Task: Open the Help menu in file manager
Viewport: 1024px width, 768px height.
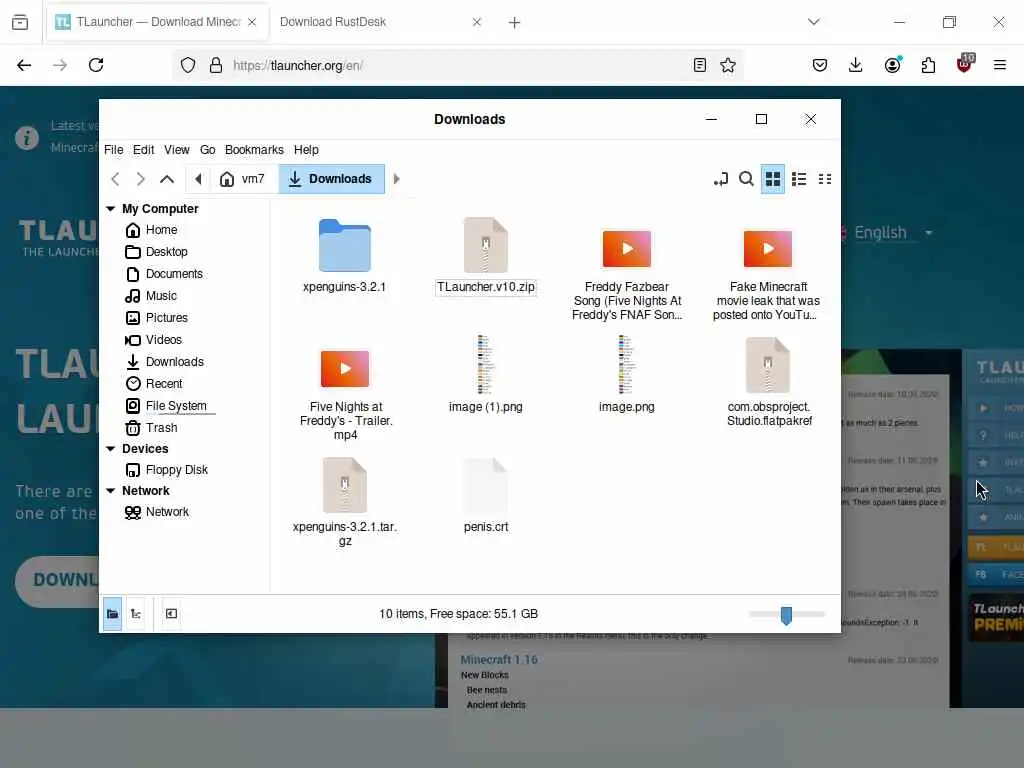Action: 306,150
